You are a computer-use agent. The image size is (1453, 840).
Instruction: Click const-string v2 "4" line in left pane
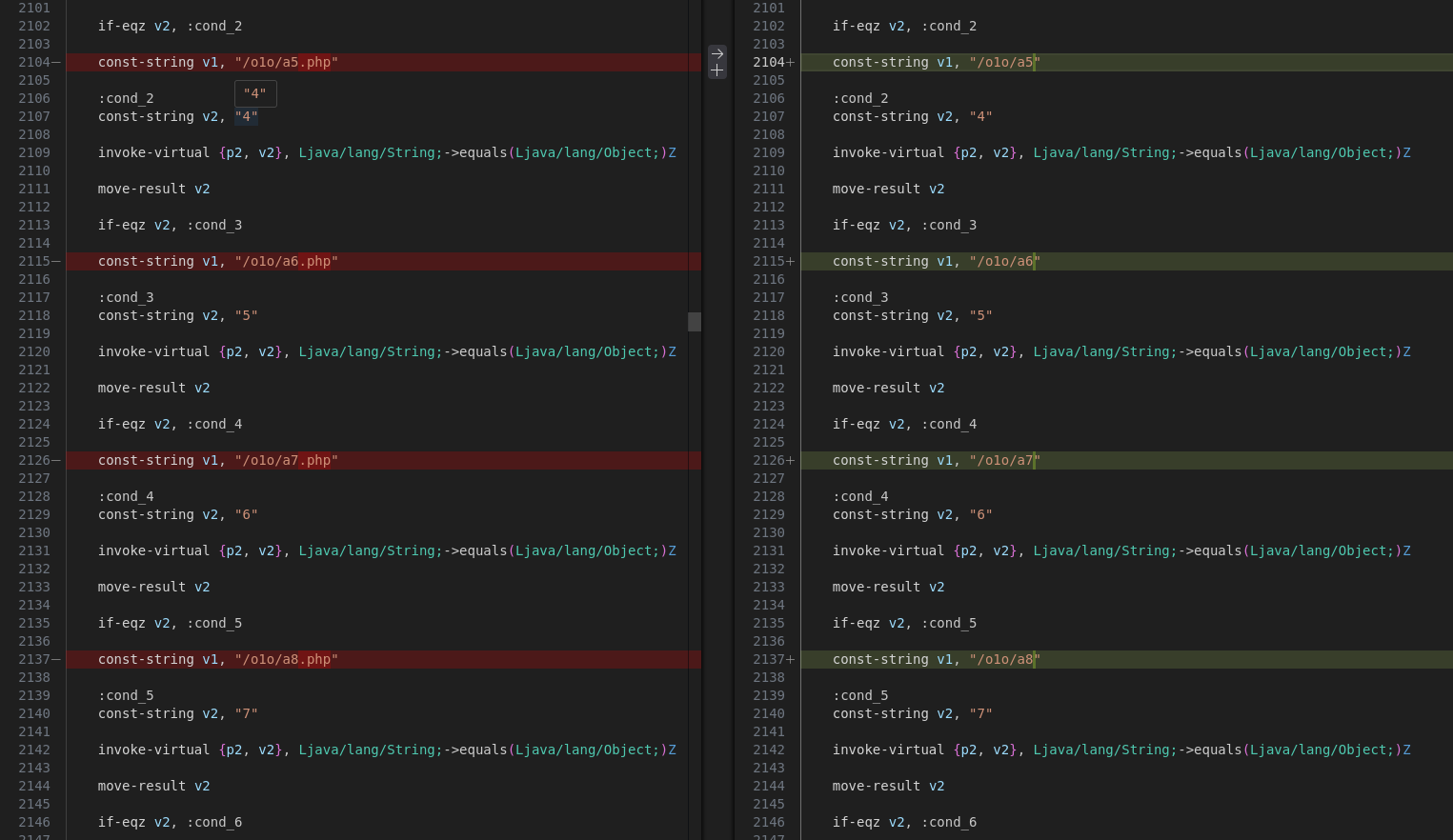(178, 116)
